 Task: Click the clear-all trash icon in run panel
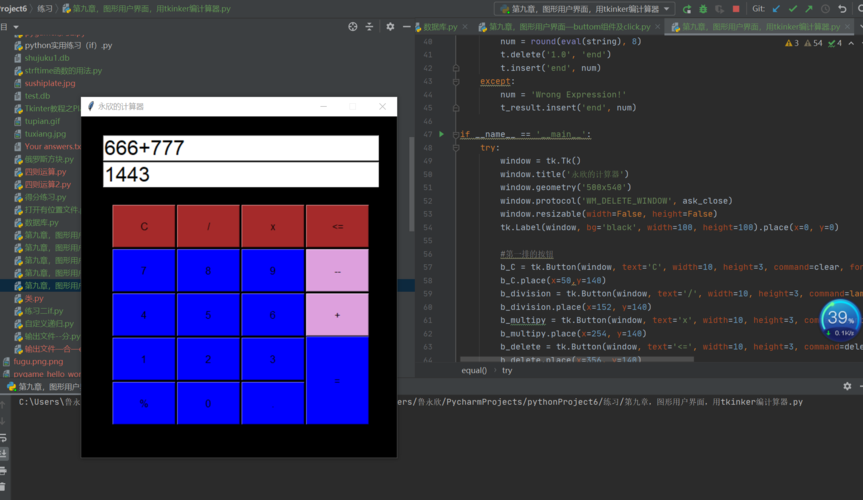(x=3, y=487)
